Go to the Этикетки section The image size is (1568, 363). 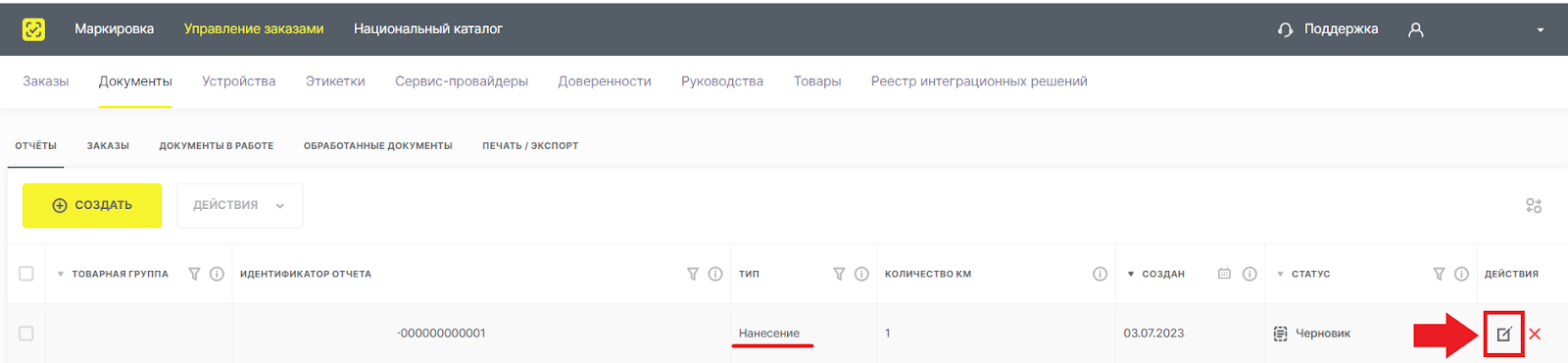pyautogui.click(x=335, y=81)
